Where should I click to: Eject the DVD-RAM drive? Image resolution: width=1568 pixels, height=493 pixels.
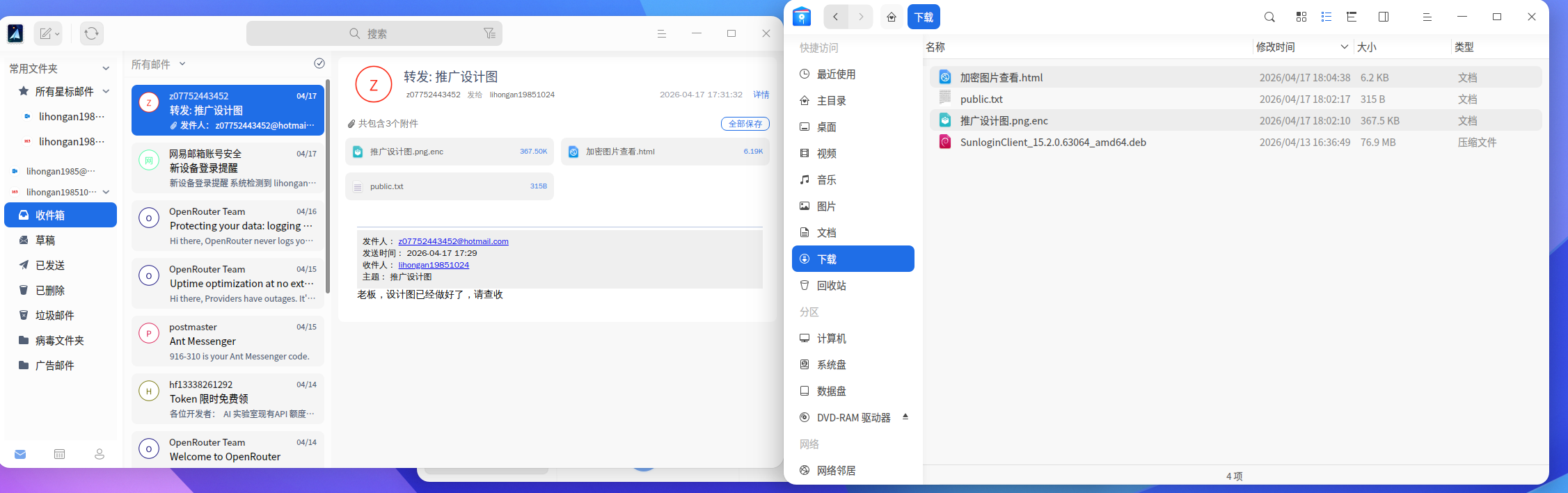point(905,417)
